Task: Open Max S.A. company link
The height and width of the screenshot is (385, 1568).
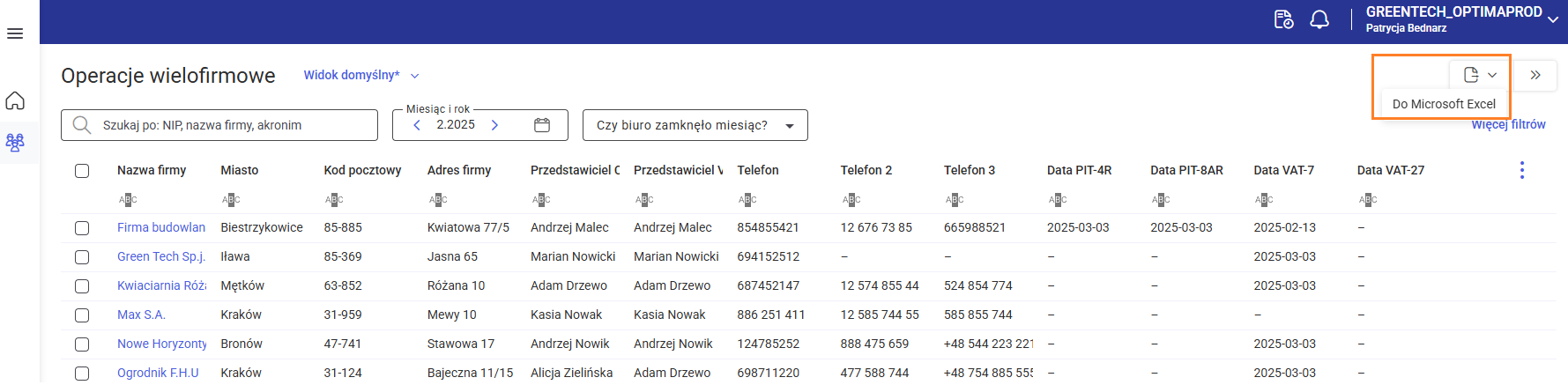Action: point(141,315)
